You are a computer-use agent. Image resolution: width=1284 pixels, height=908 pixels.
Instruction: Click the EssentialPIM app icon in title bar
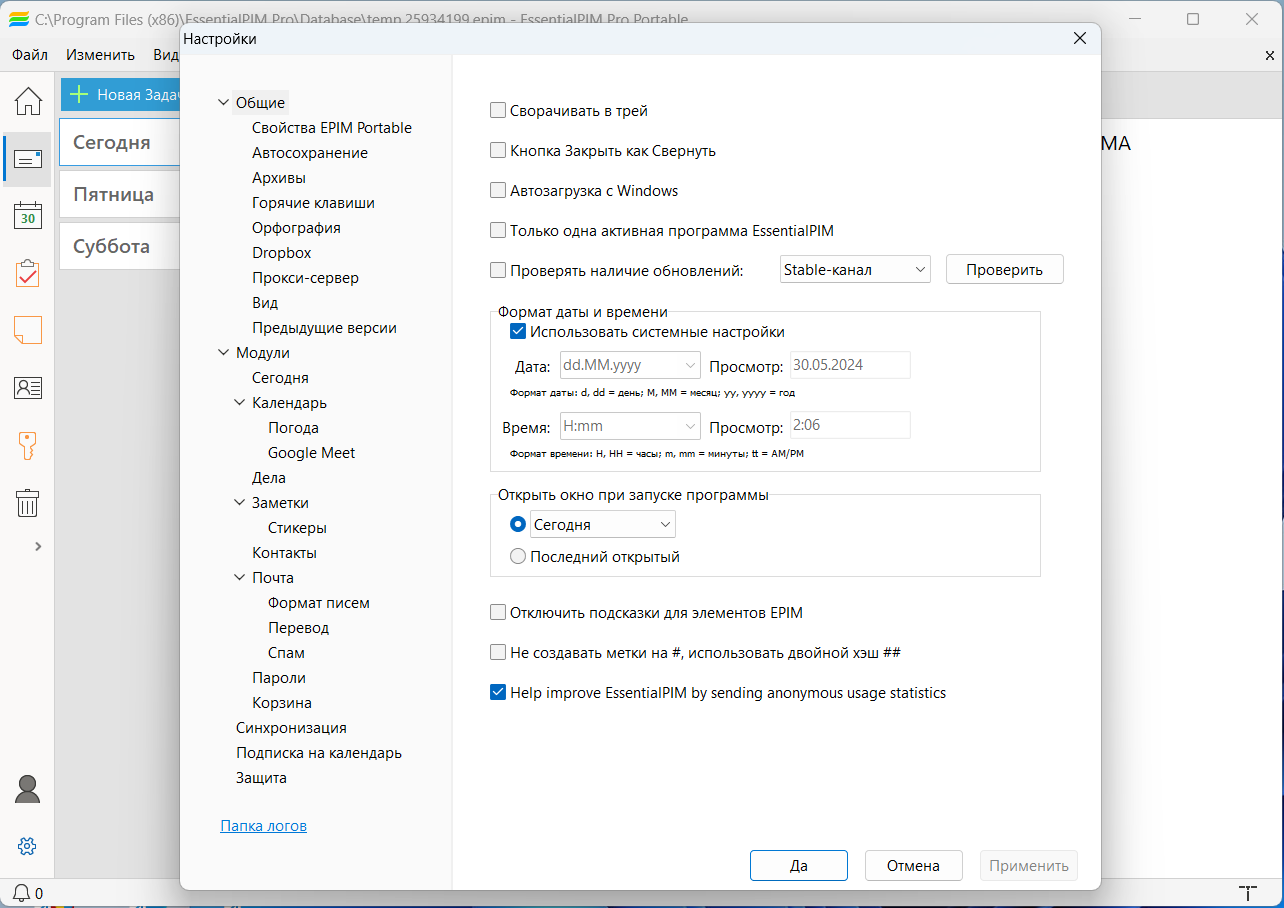(18, 19)
